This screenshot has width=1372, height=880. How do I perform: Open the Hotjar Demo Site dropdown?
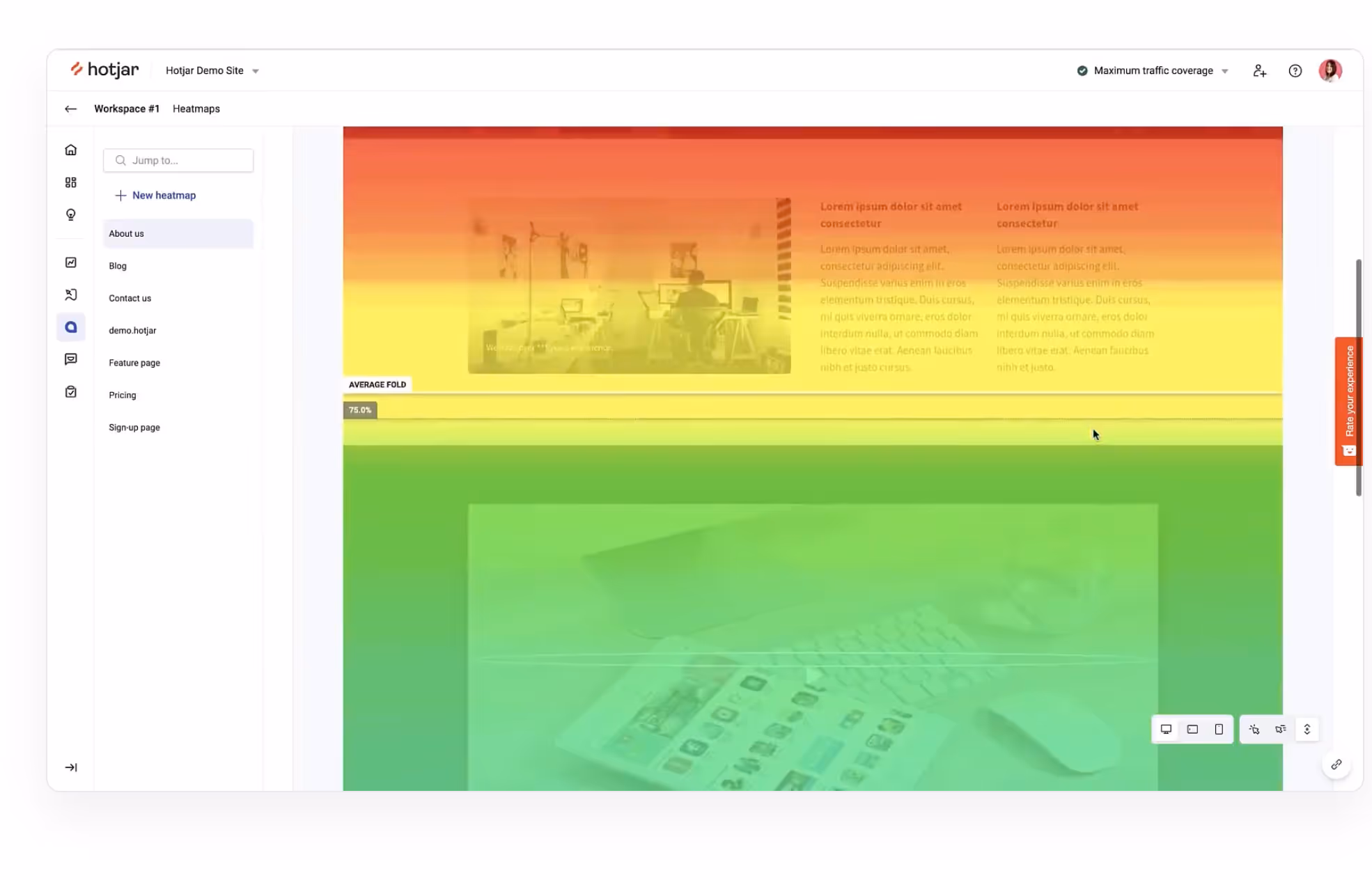[212, 70]
